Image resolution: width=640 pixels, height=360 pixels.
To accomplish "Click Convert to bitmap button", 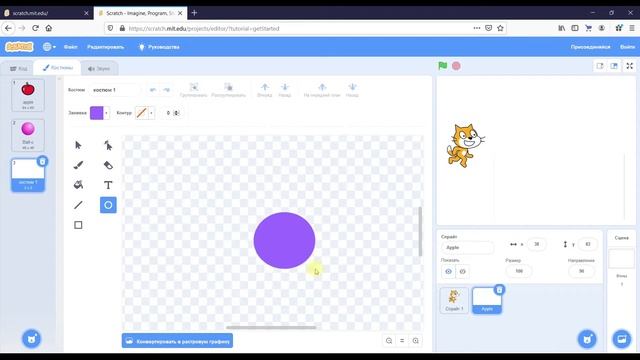I will click(177, 341).
